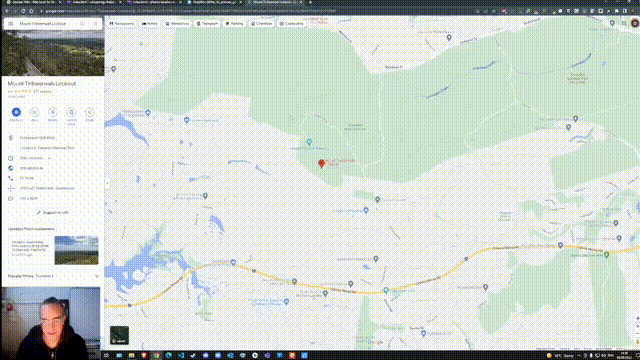The height and width of the screenshot is (360, 640).
Task: Select the Restaurants filter chip
Action: [122, 24]
